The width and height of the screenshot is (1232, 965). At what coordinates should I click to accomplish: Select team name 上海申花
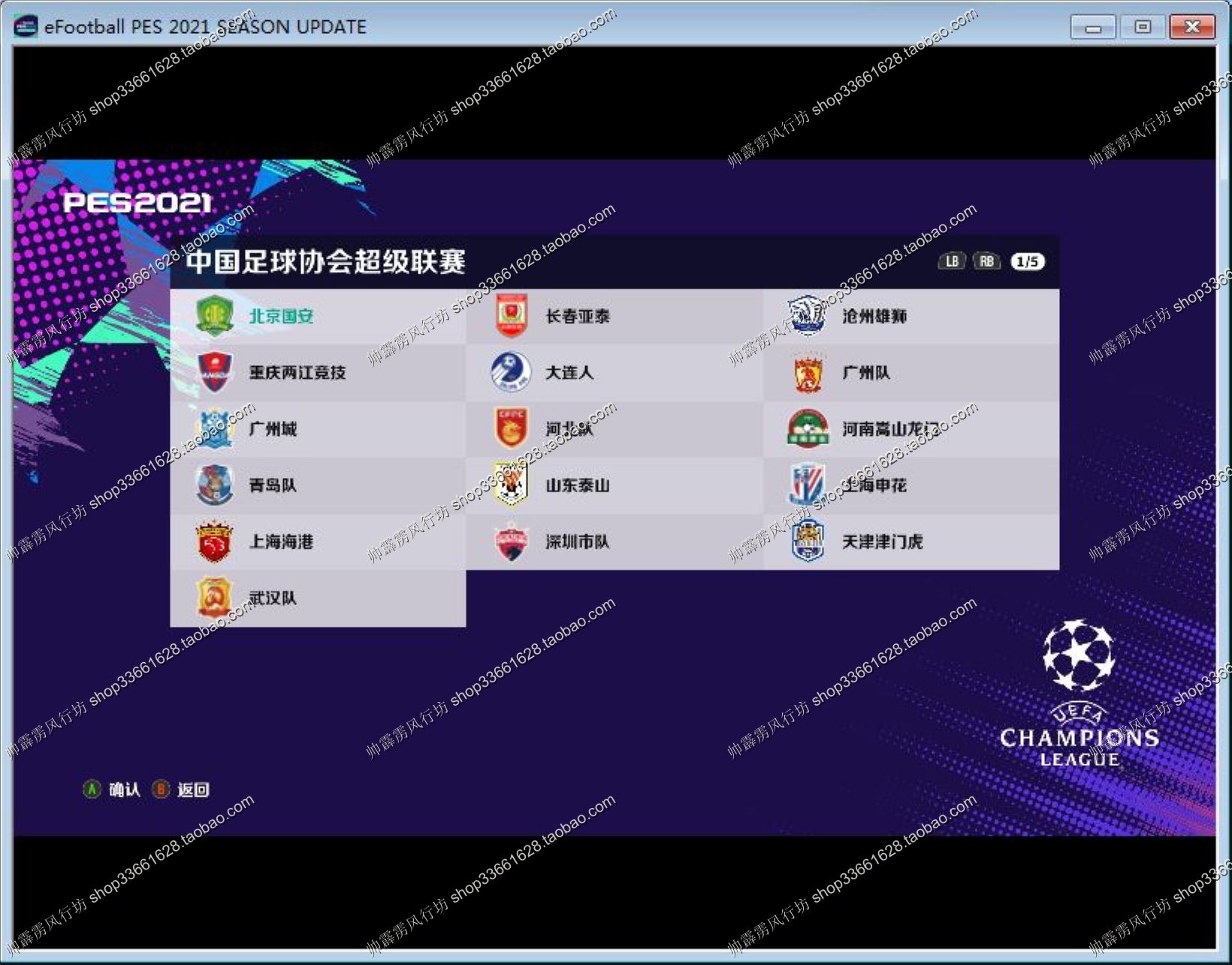874,486
